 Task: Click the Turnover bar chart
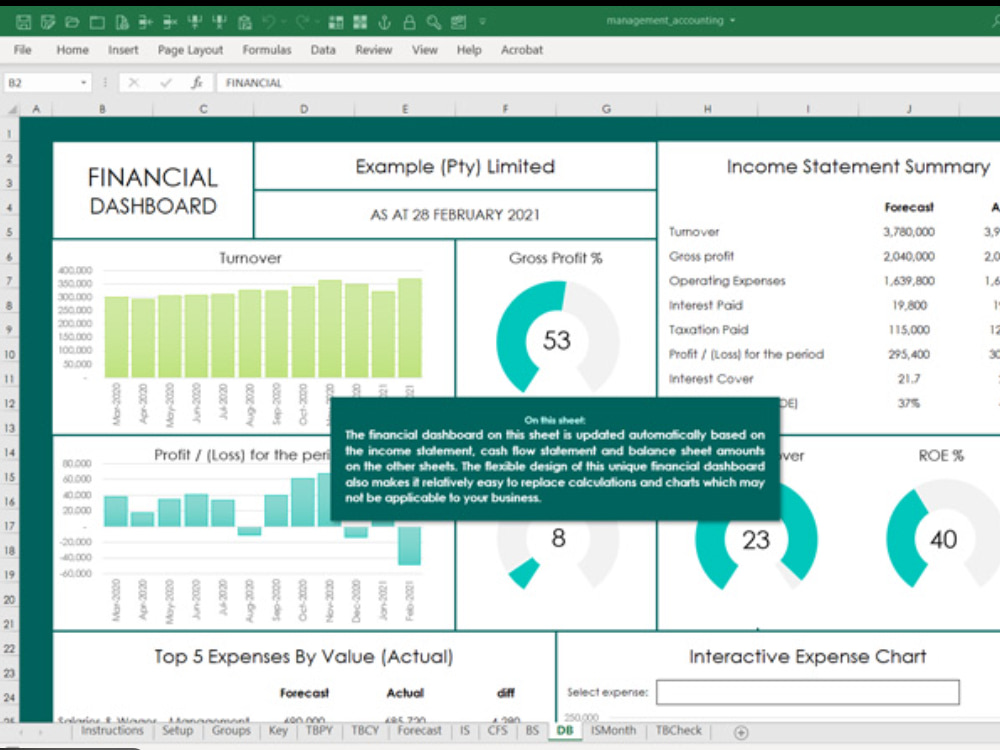click(254, 337)
